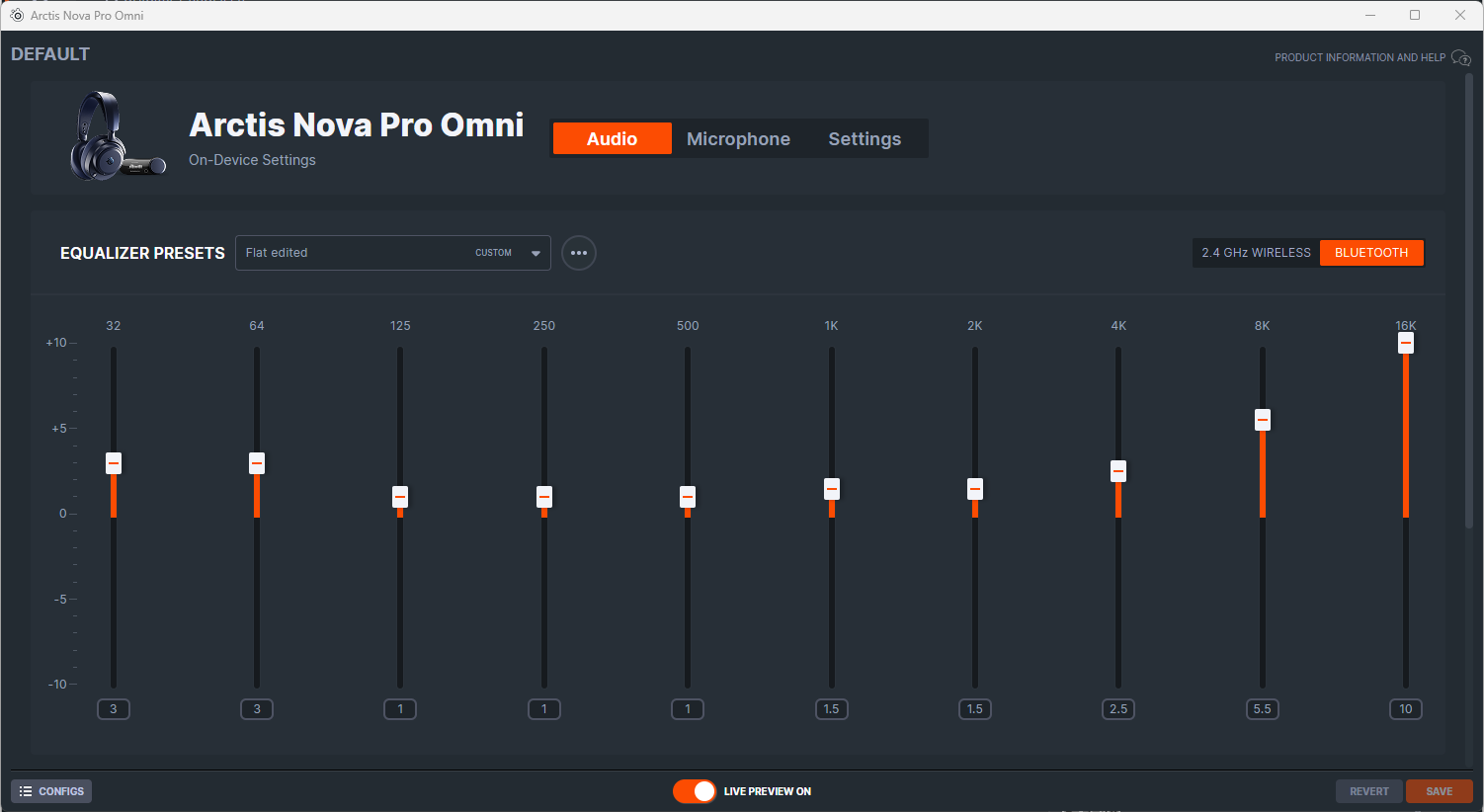Save the equalizer changes
The width and height of the screenshot is (1484, 812).
[1440, 791]
